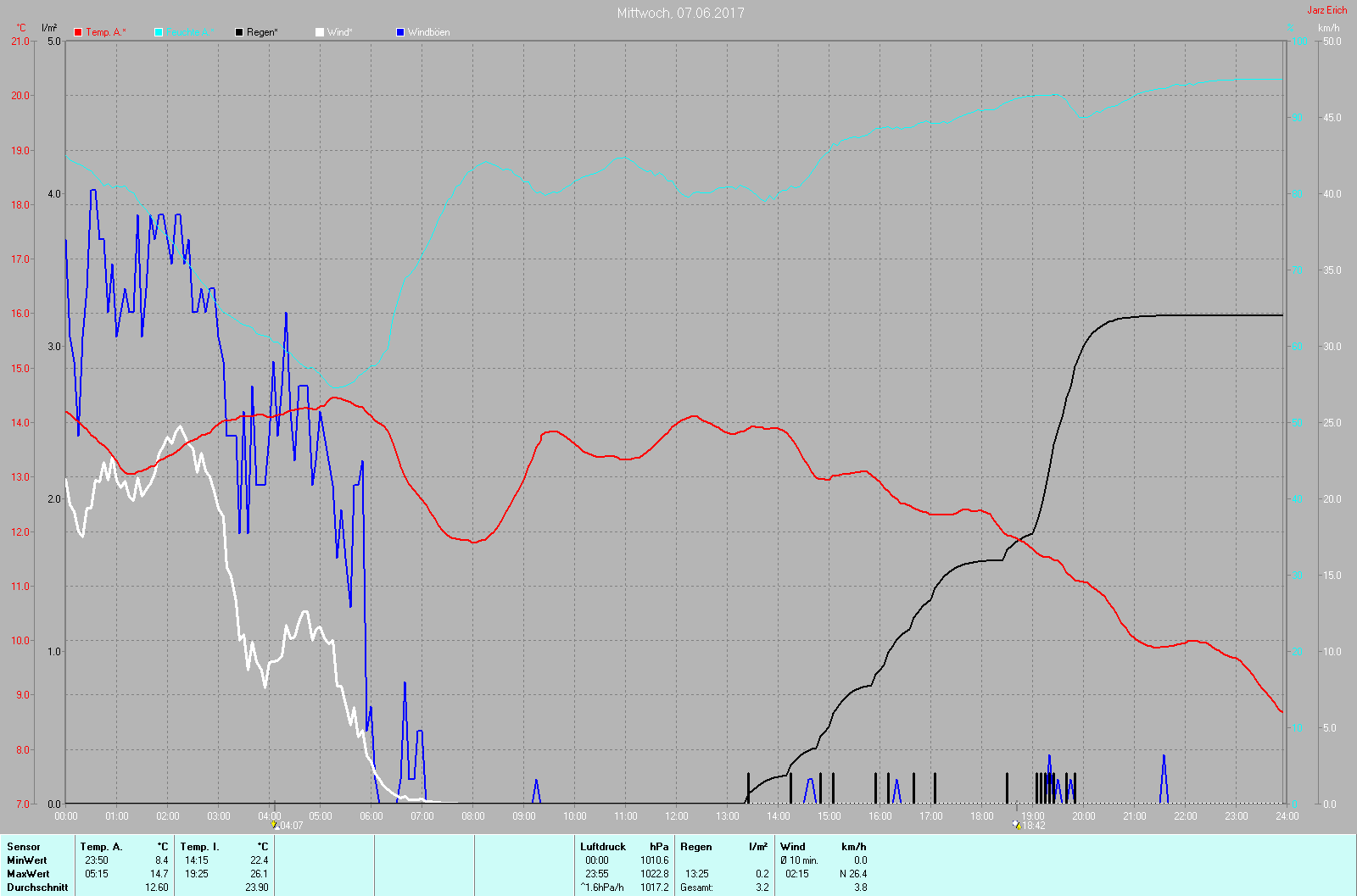This screenshot has height=896, width=1357.
Task: Select the Temp. A. column header
Action: (x=101, y=846)
